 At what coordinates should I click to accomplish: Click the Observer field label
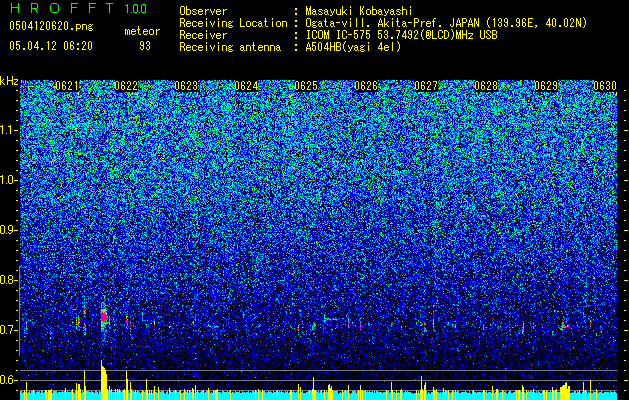coord(203,11)
